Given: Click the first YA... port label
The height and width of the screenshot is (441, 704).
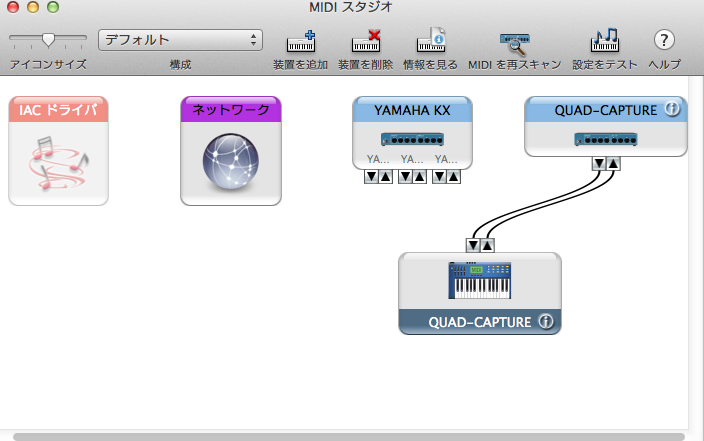Looking at the screenshot, I should coord(378,159).
